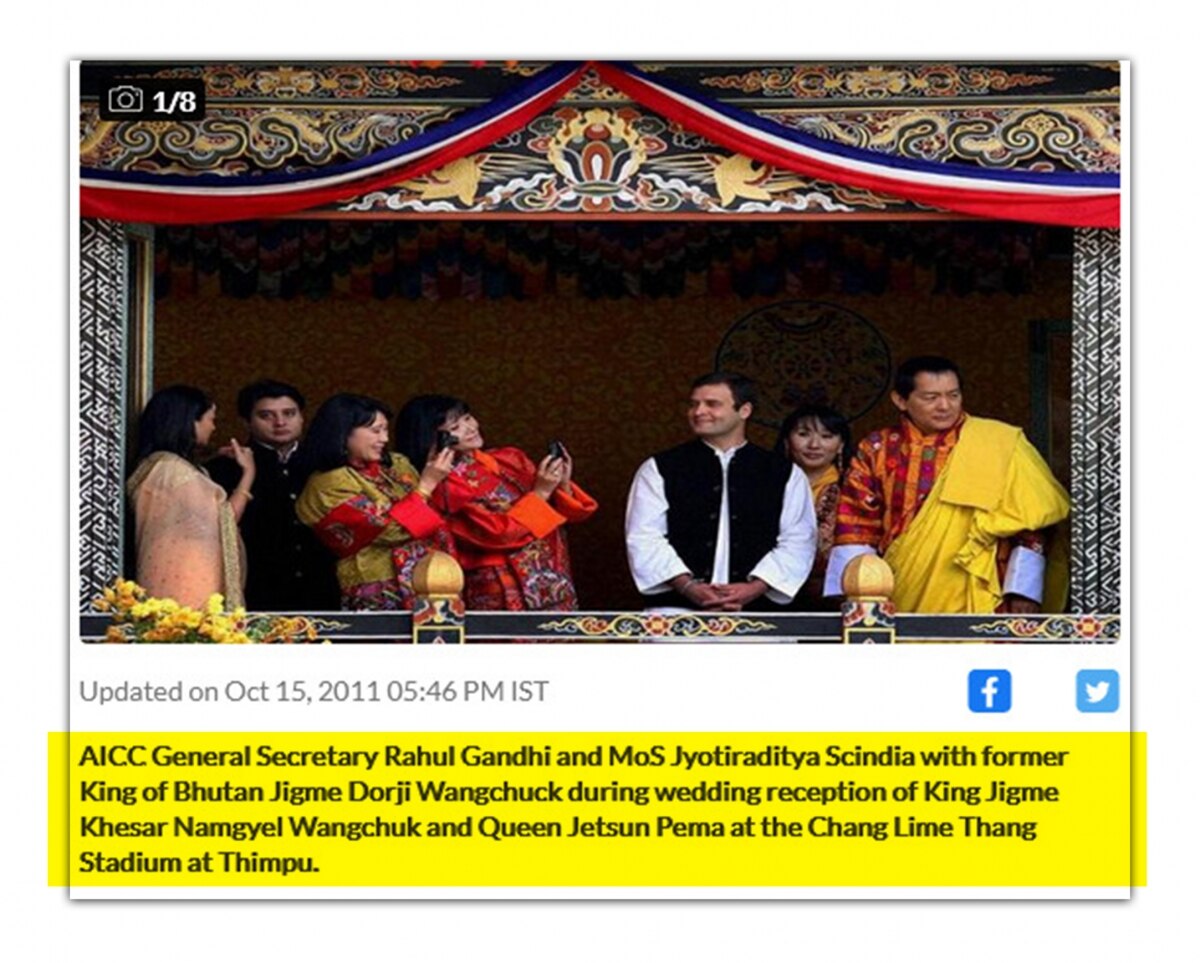Screen dimensions: 1200x963
Task: Click the red and blue bunting drape
Action: coord(600,140)
